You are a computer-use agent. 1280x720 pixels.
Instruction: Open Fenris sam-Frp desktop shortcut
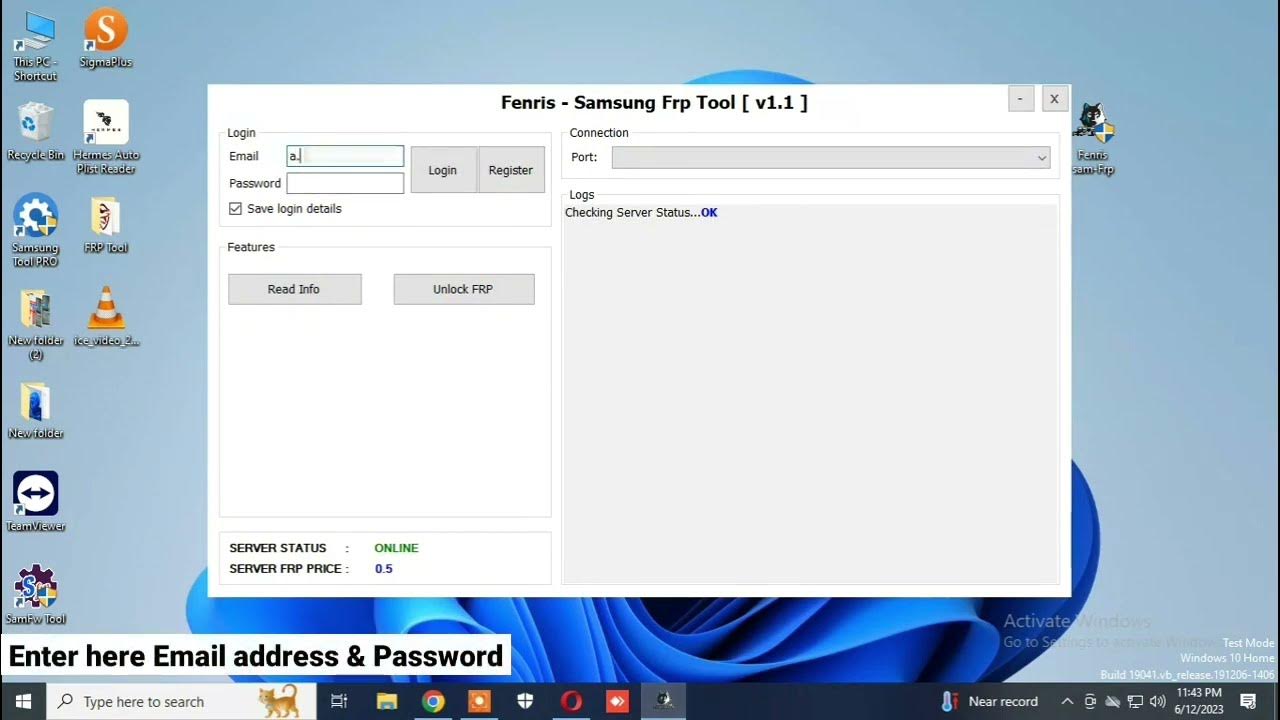[x=1093, y=138]
